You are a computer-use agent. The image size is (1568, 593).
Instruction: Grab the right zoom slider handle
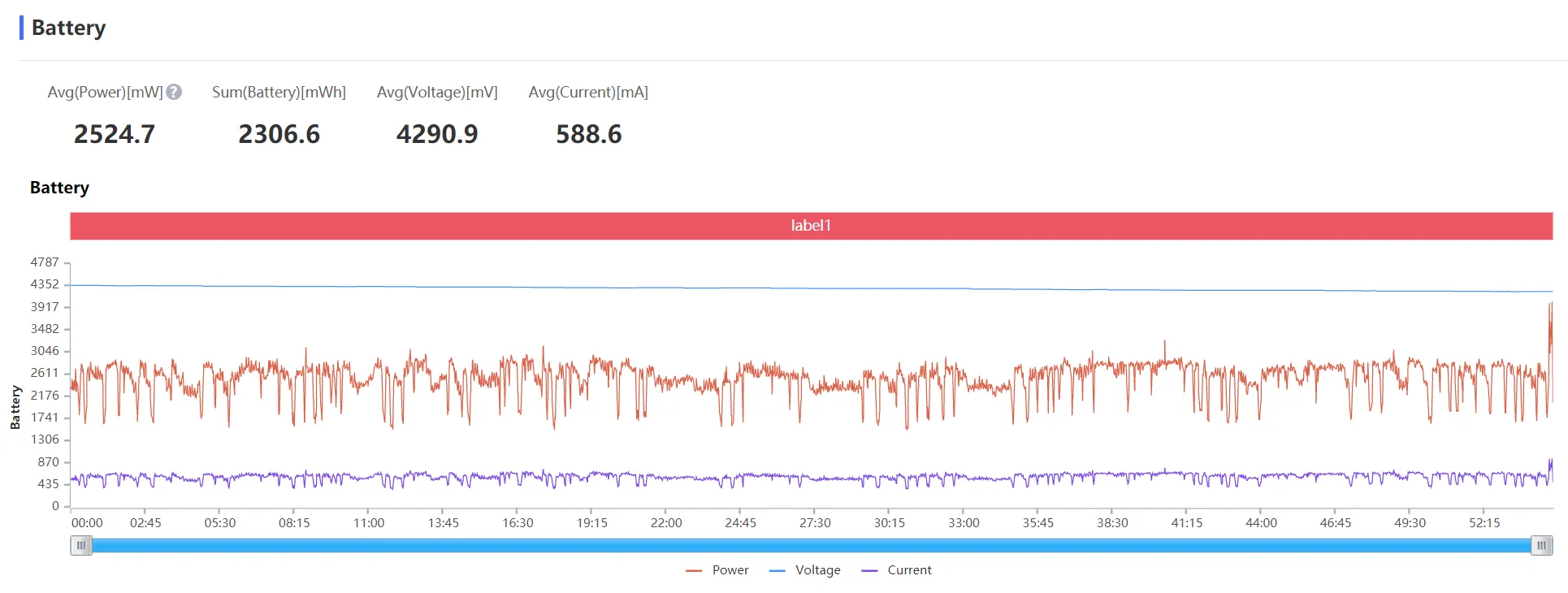1542,546
